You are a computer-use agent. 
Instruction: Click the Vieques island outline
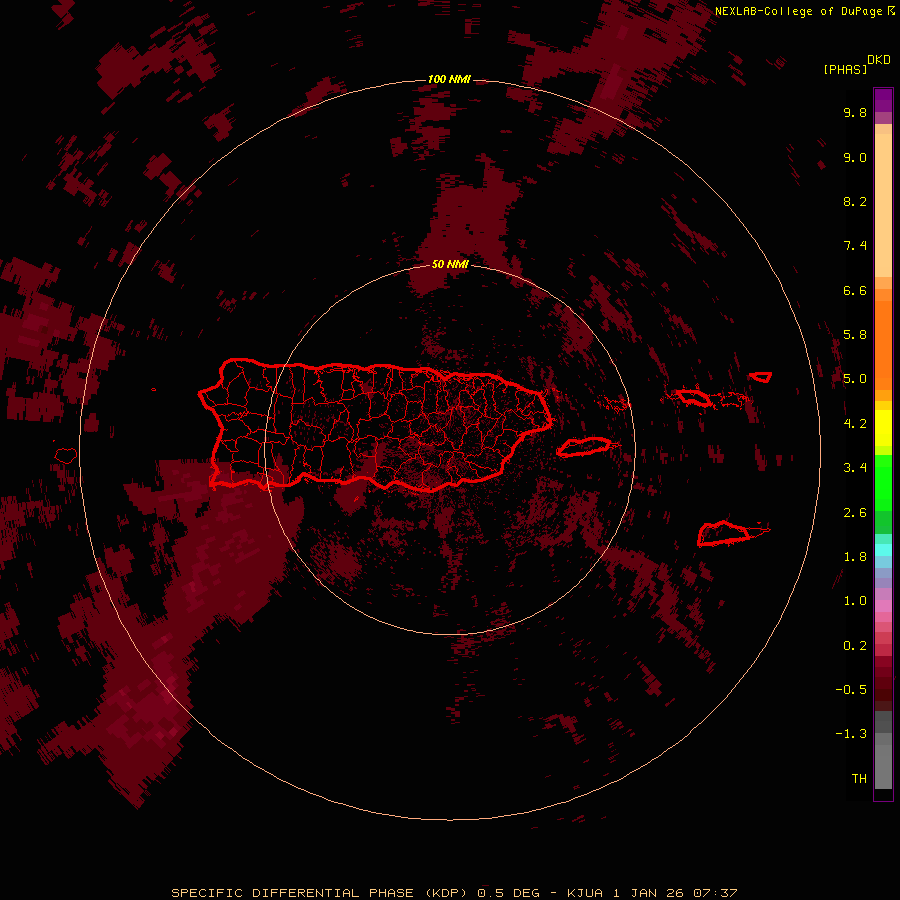(584, 447)
